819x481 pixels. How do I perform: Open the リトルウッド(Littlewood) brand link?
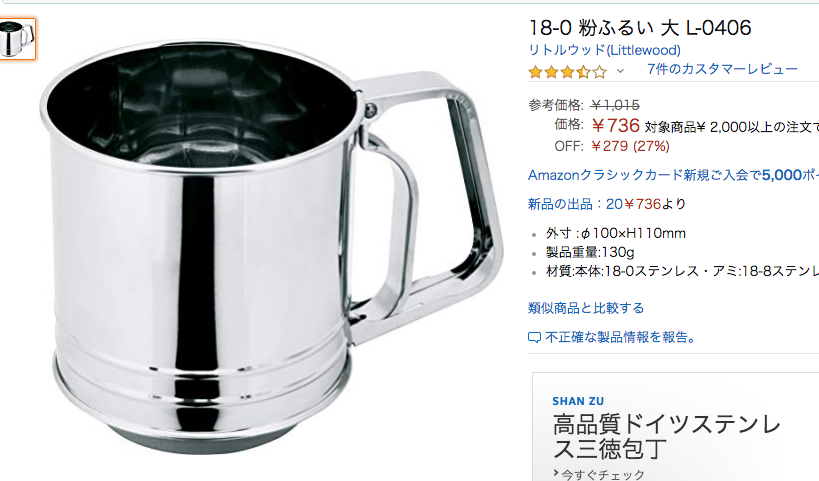click(604, 50)
